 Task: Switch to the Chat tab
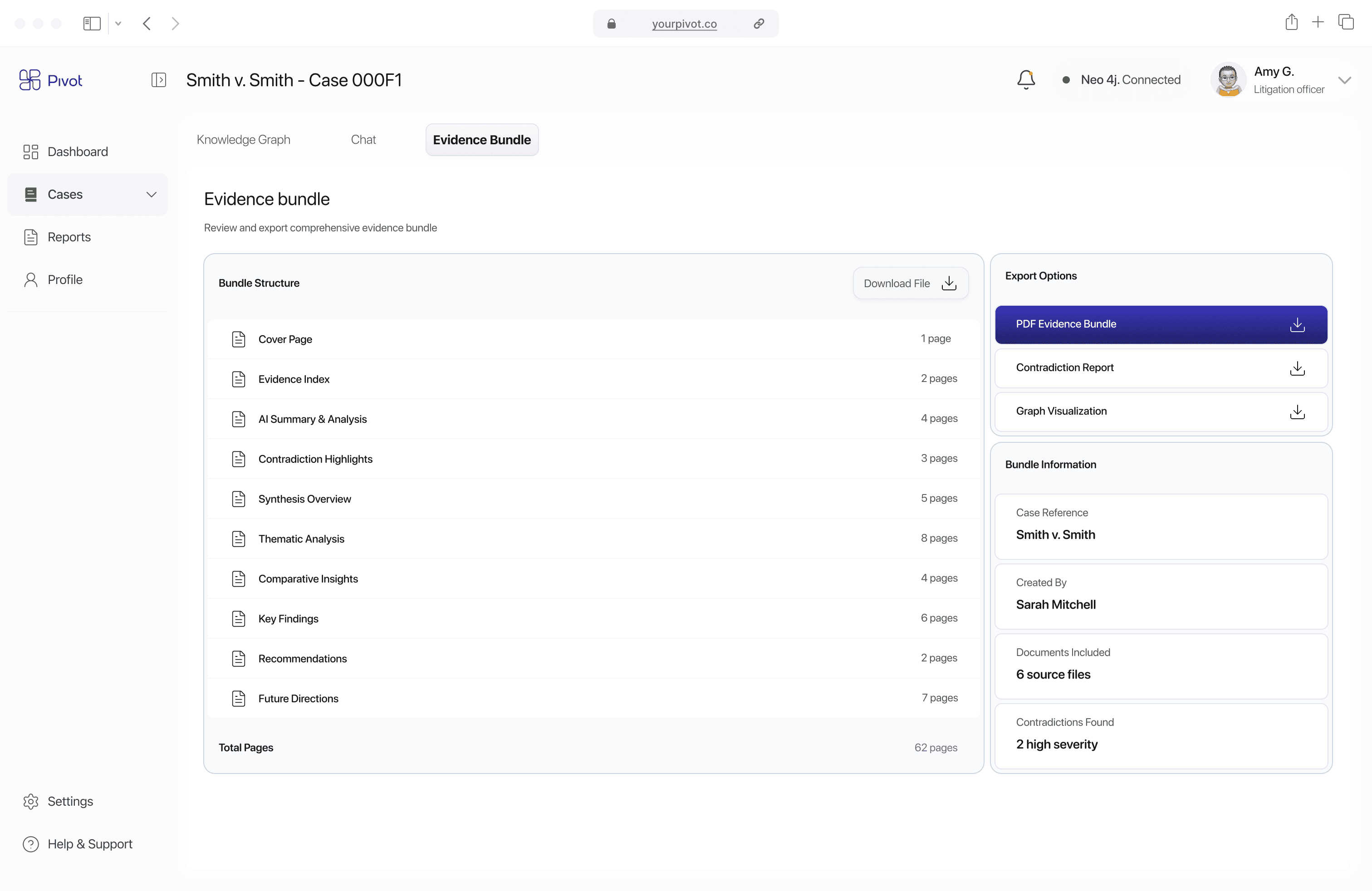tap(363, 139)
